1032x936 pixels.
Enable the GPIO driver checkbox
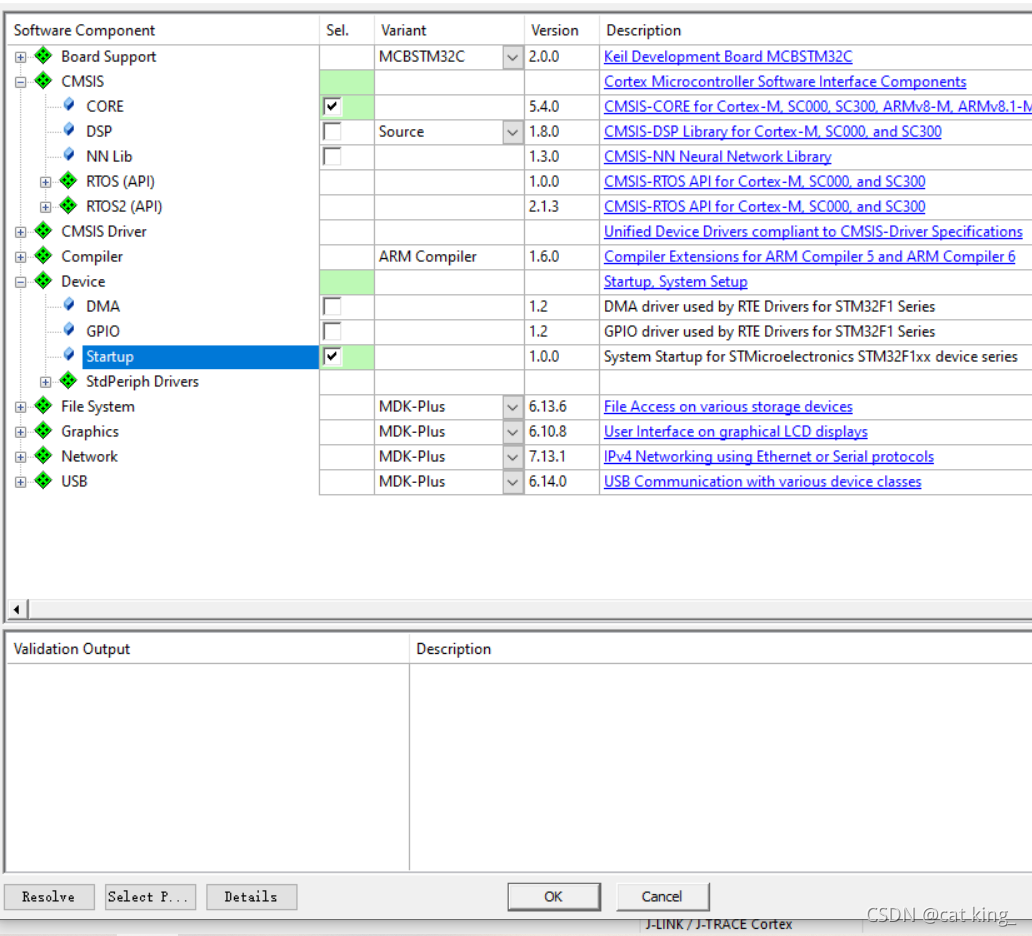[x=332, y=331]
